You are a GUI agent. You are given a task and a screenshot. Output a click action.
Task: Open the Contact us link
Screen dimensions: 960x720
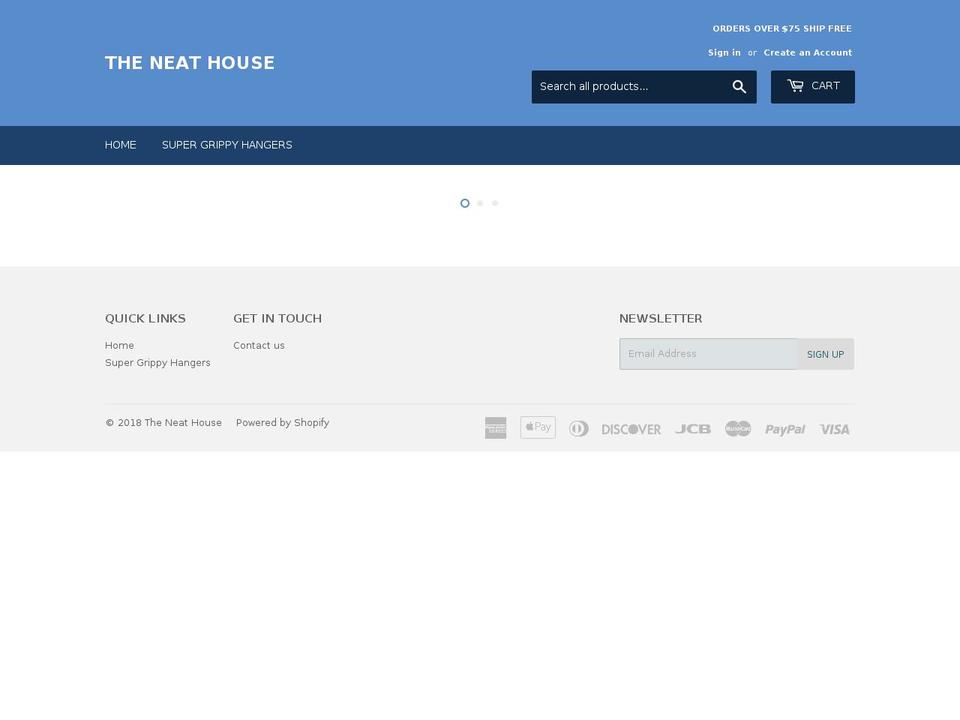(259, 345)
